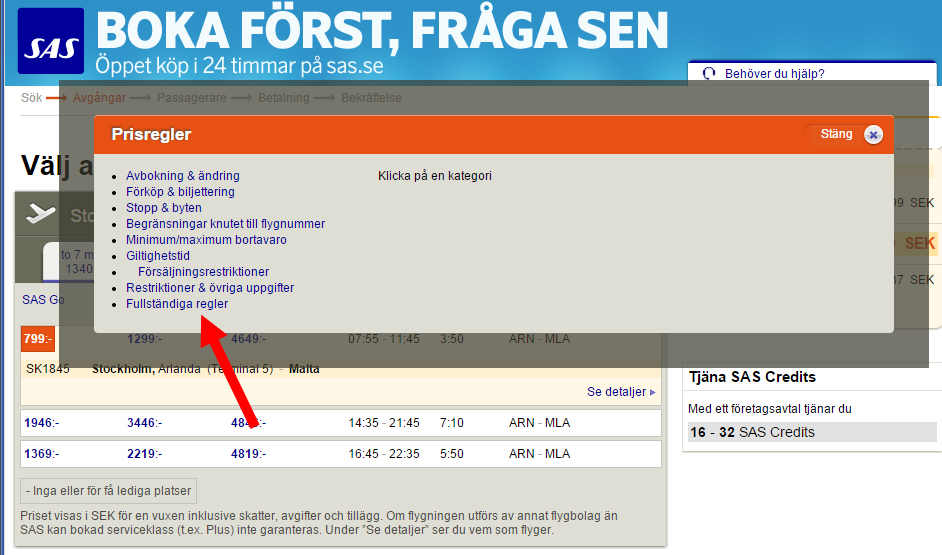Go to Bekräftelse step in breadcrumb
Image resolution: width=942 pixels, height=555 pixels.
[371, 97]
